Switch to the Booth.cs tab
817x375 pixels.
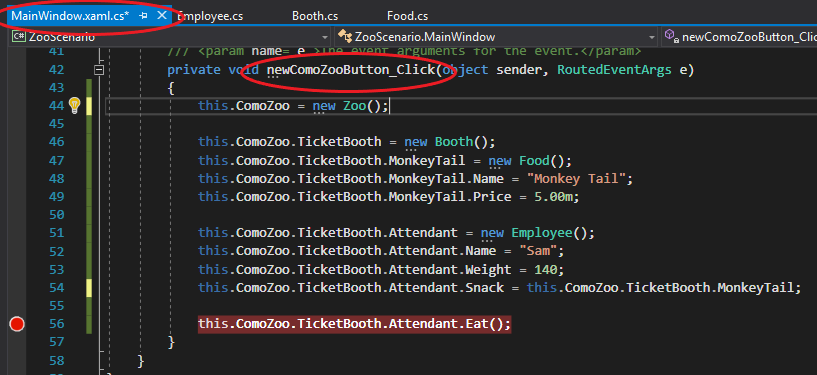(x=315, y=16)
